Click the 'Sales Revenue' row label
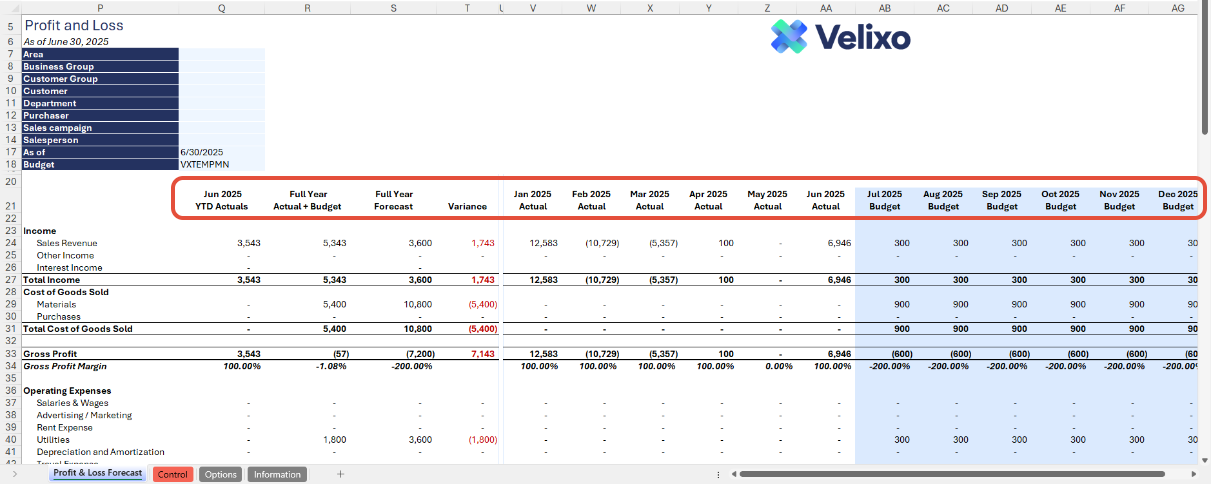 [x=67, y=243]
